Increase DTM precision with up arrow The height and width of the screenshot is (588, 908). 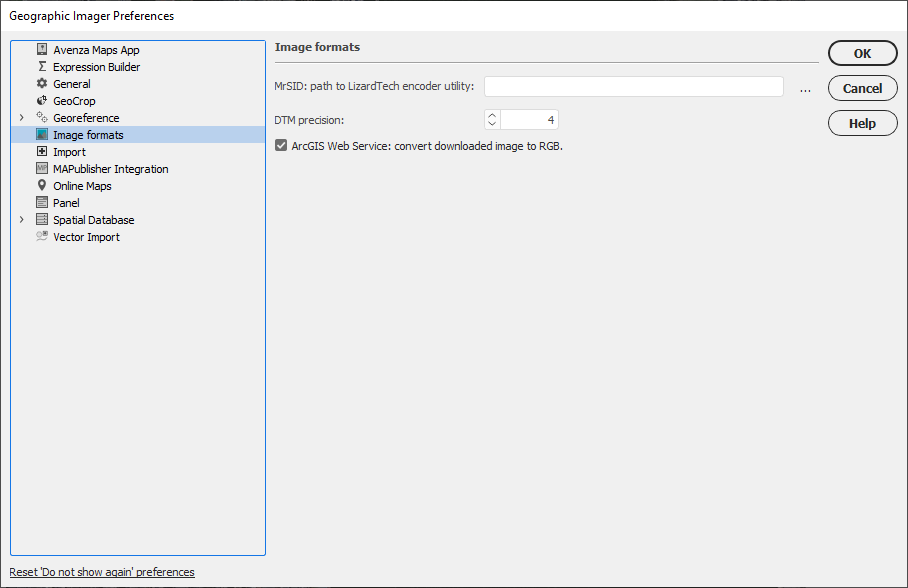click(x=491, y=113)
